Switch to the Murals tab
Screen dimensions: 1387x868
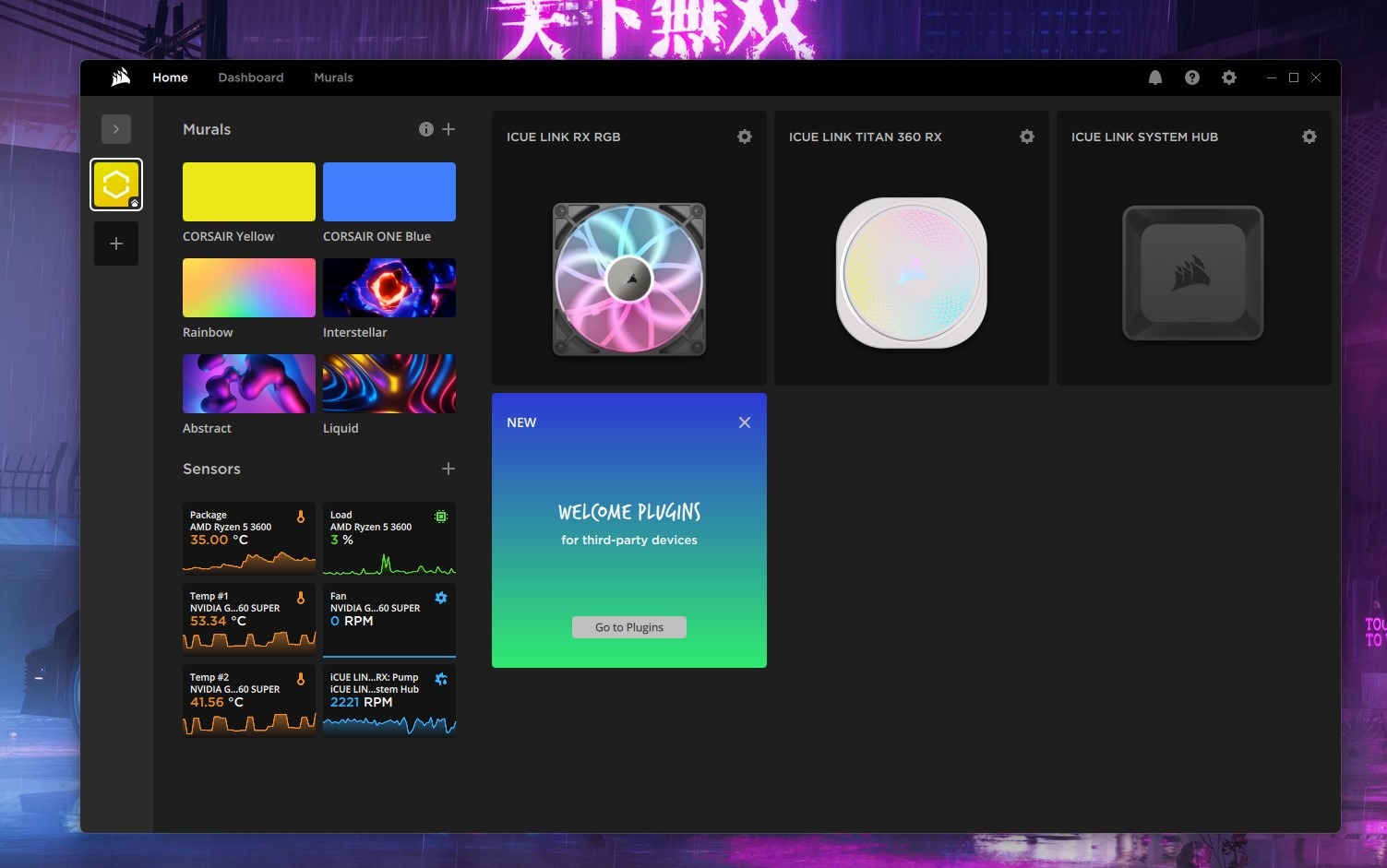tap(333, 77)
